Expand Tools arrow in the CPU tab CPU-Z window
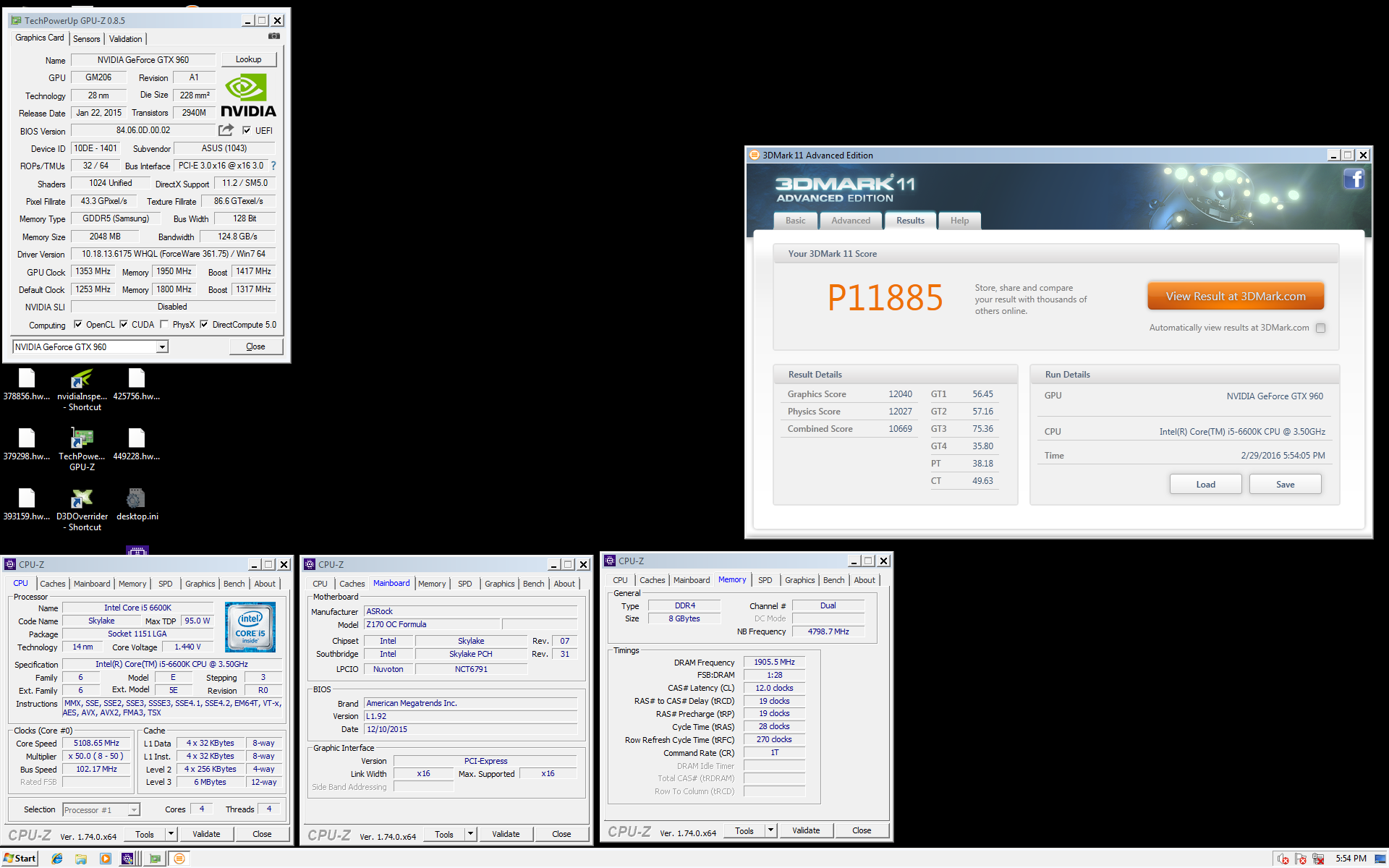The image size is (1389, 868). pos(171,834)
